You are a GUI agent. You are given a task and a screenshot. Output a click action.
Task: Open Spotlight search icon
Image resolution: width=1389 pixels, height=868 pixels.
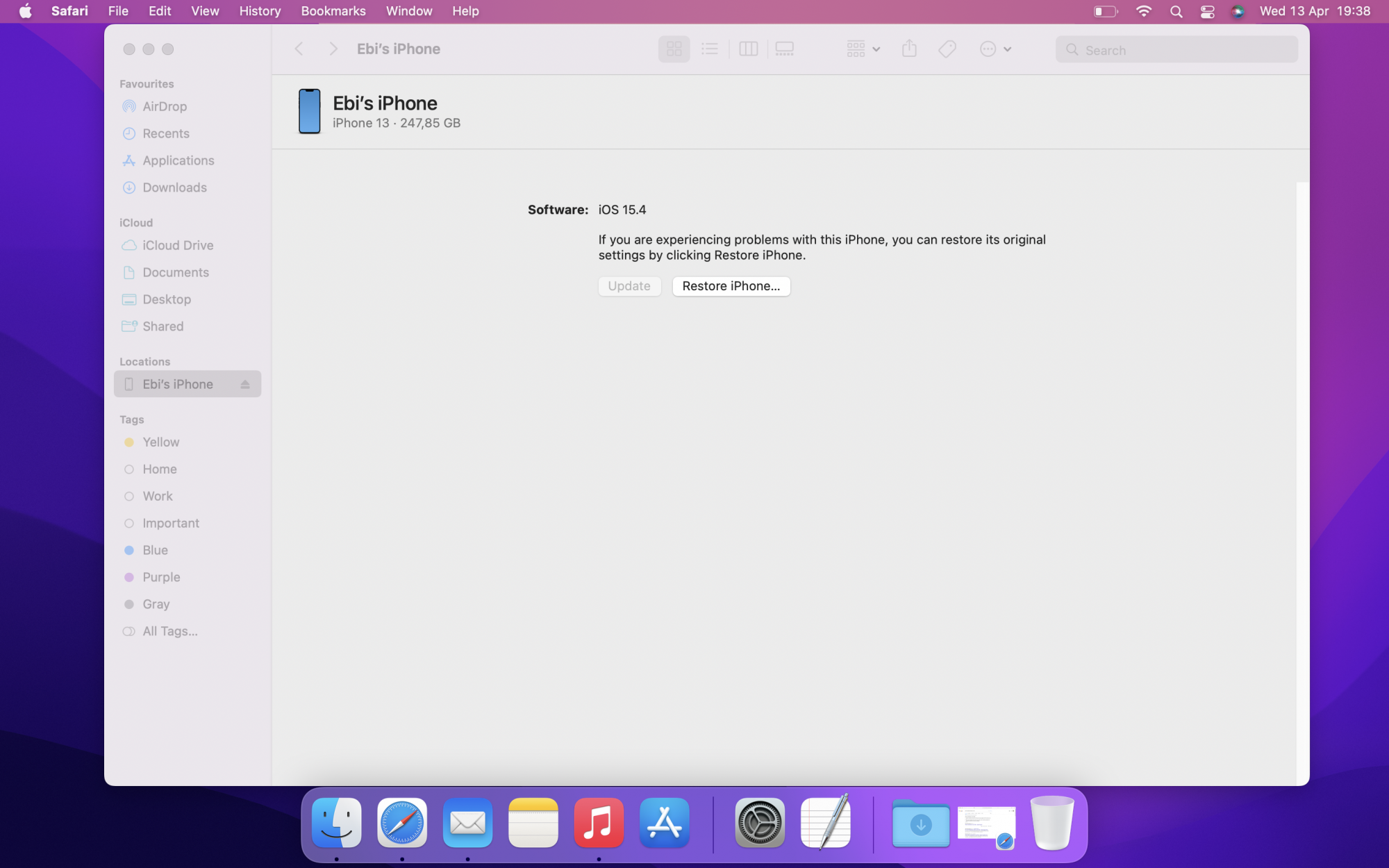coord(1176,11)
